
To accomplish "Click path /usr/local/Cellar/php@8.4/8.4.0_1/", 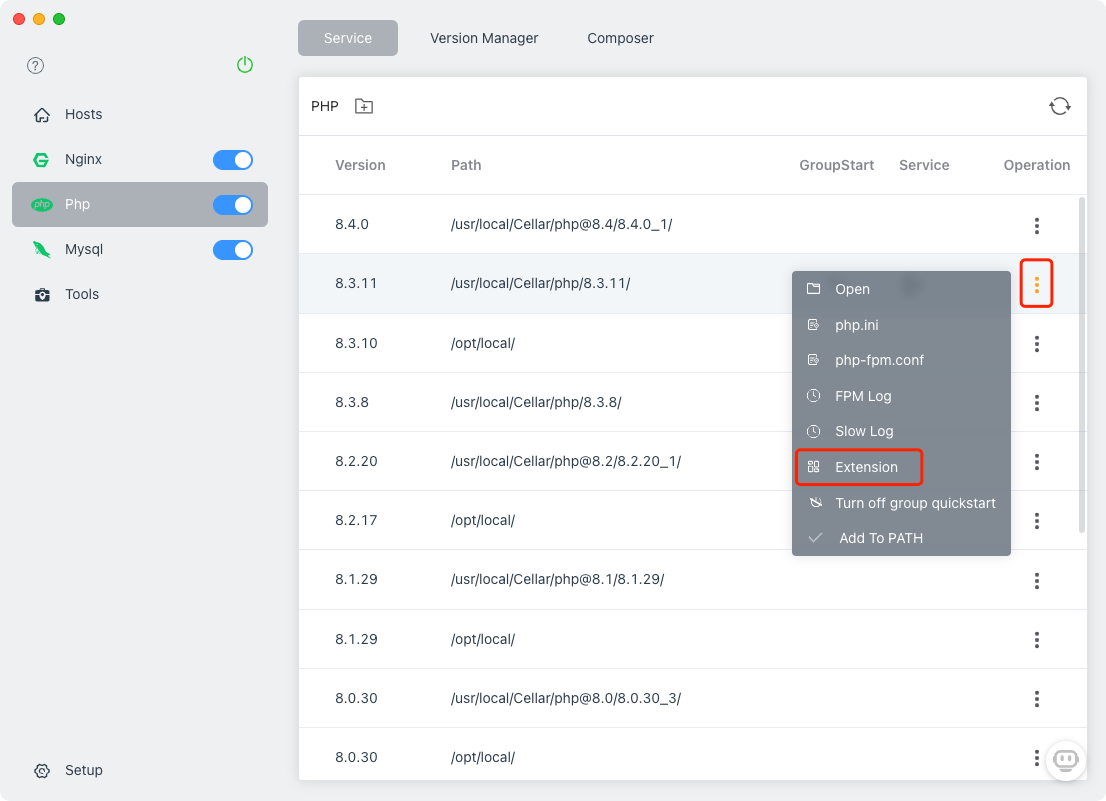I will click(x=561, y=224).
